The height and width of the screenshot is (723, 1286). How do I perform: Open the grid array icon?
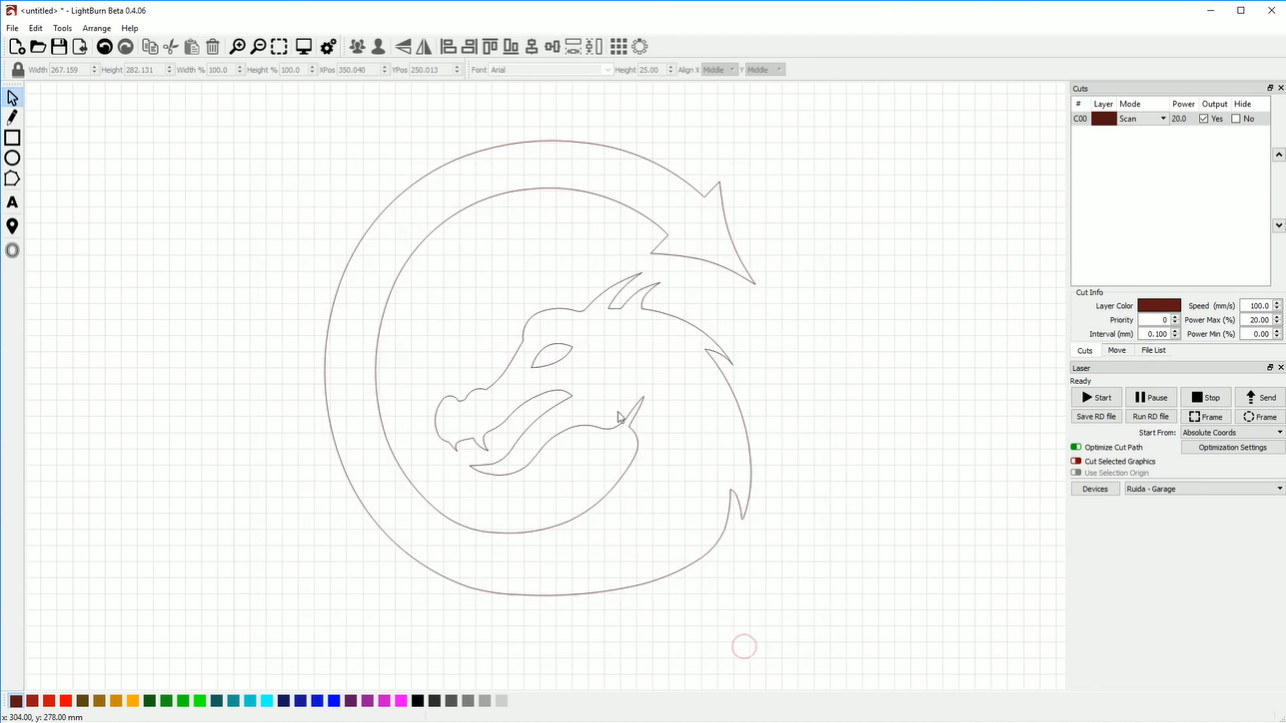coord(619,47)
